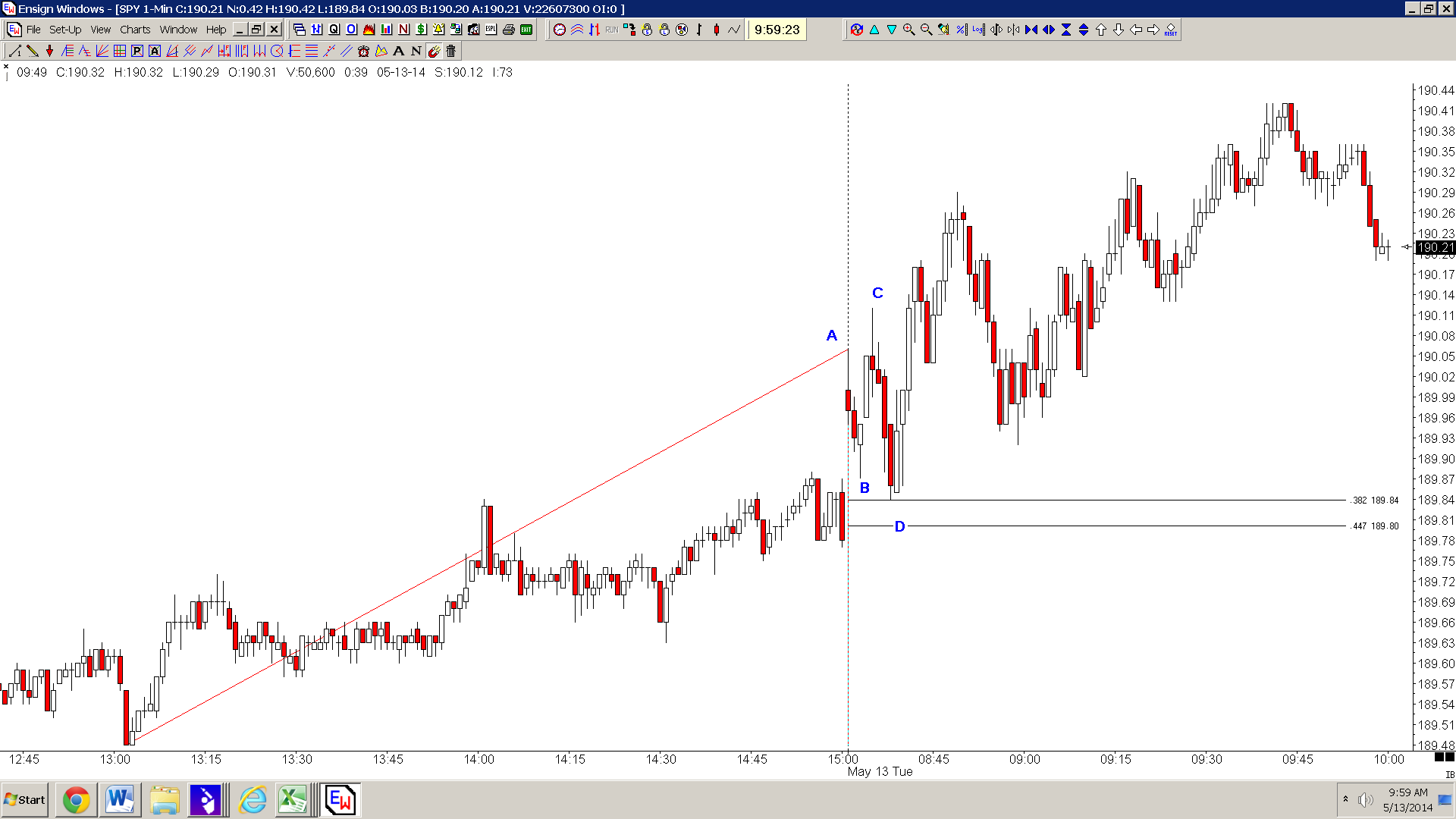This screenshot has height=819, width=1456.
Task: Click the chart RESET icon
Action: [1171, 30]
